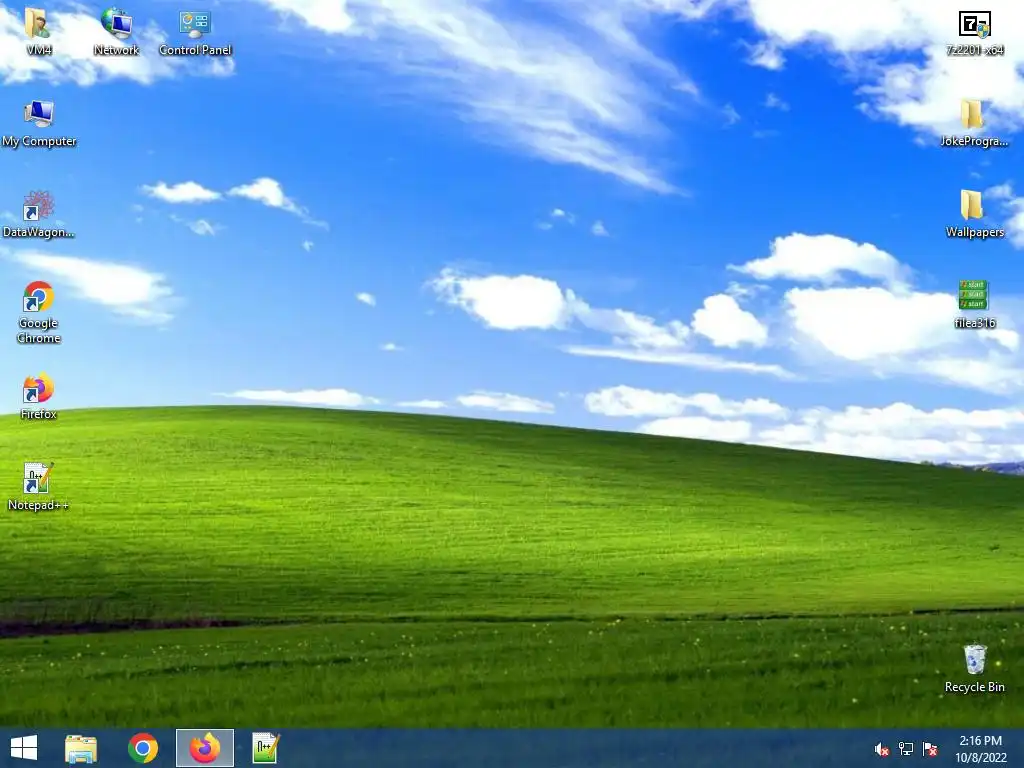Click the "Wallpapers" label text
1024x768 pixels.
click(974, 232)
